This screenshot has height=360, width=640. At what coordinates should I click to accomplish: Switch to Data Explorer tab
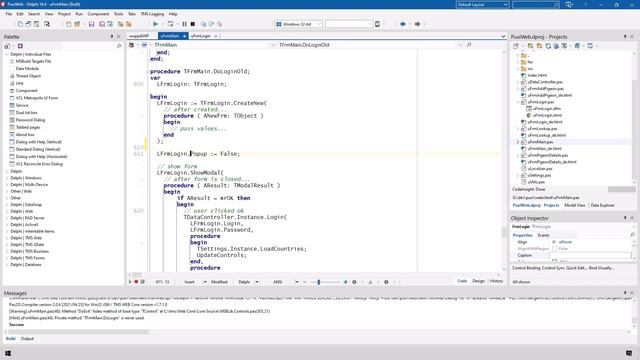click(602, 205)
